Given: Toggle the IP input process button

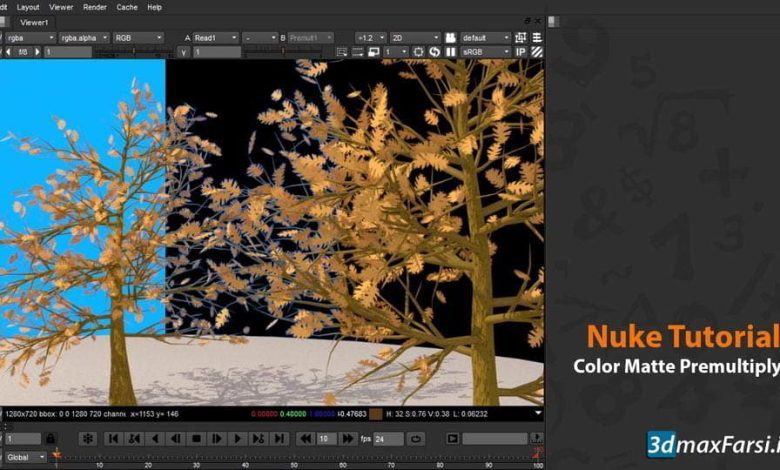Looking at the screenshot, I should (x=520, y=52).
